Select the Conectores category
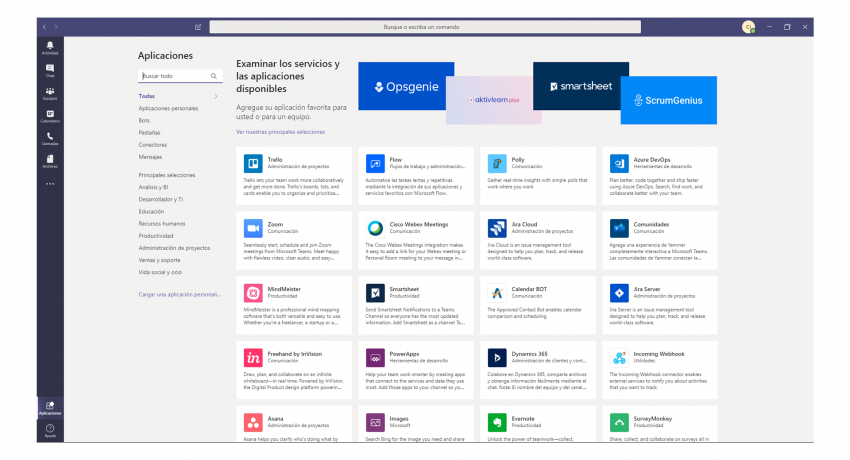The width and height of the screenshot is (850, 460). [153, 145]
